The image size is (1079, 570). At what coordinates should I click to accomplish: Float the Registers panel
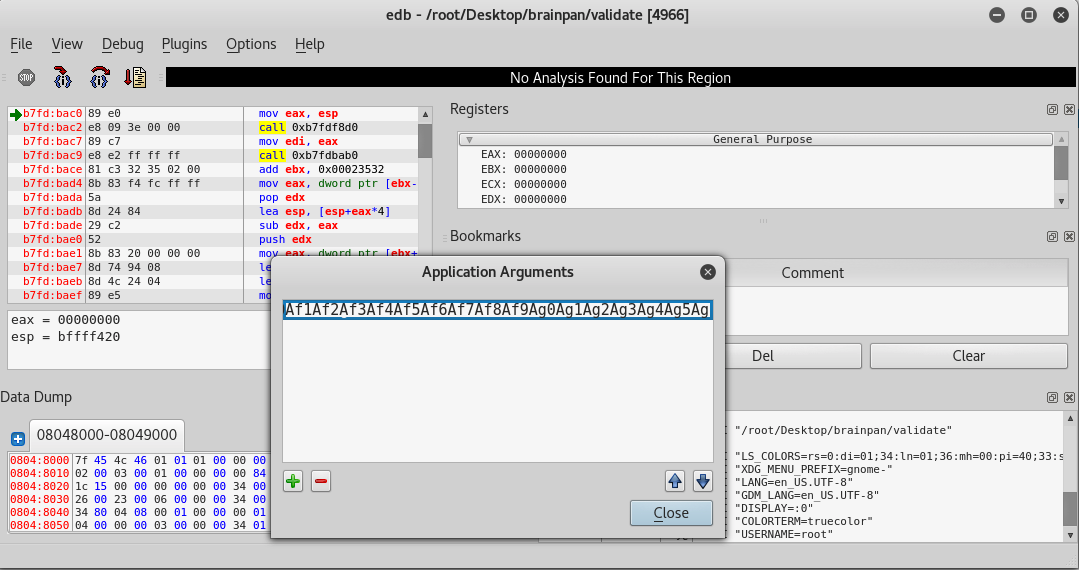click(x=1052, y=109)
